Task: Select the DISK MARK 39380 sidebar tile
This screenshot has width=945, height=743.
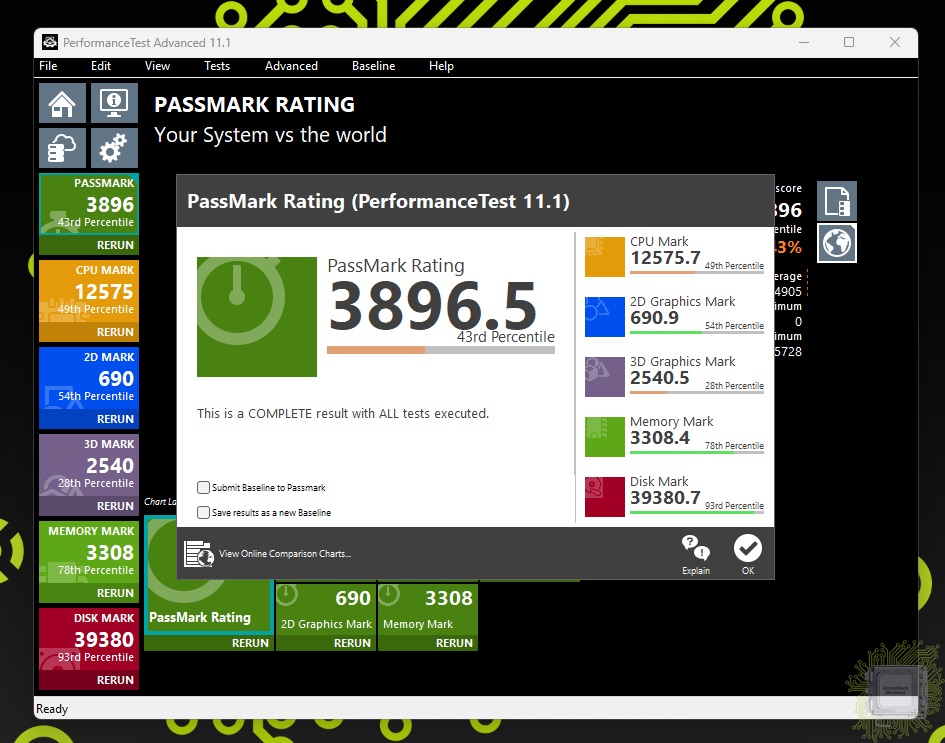Action: tap(89, 639)
